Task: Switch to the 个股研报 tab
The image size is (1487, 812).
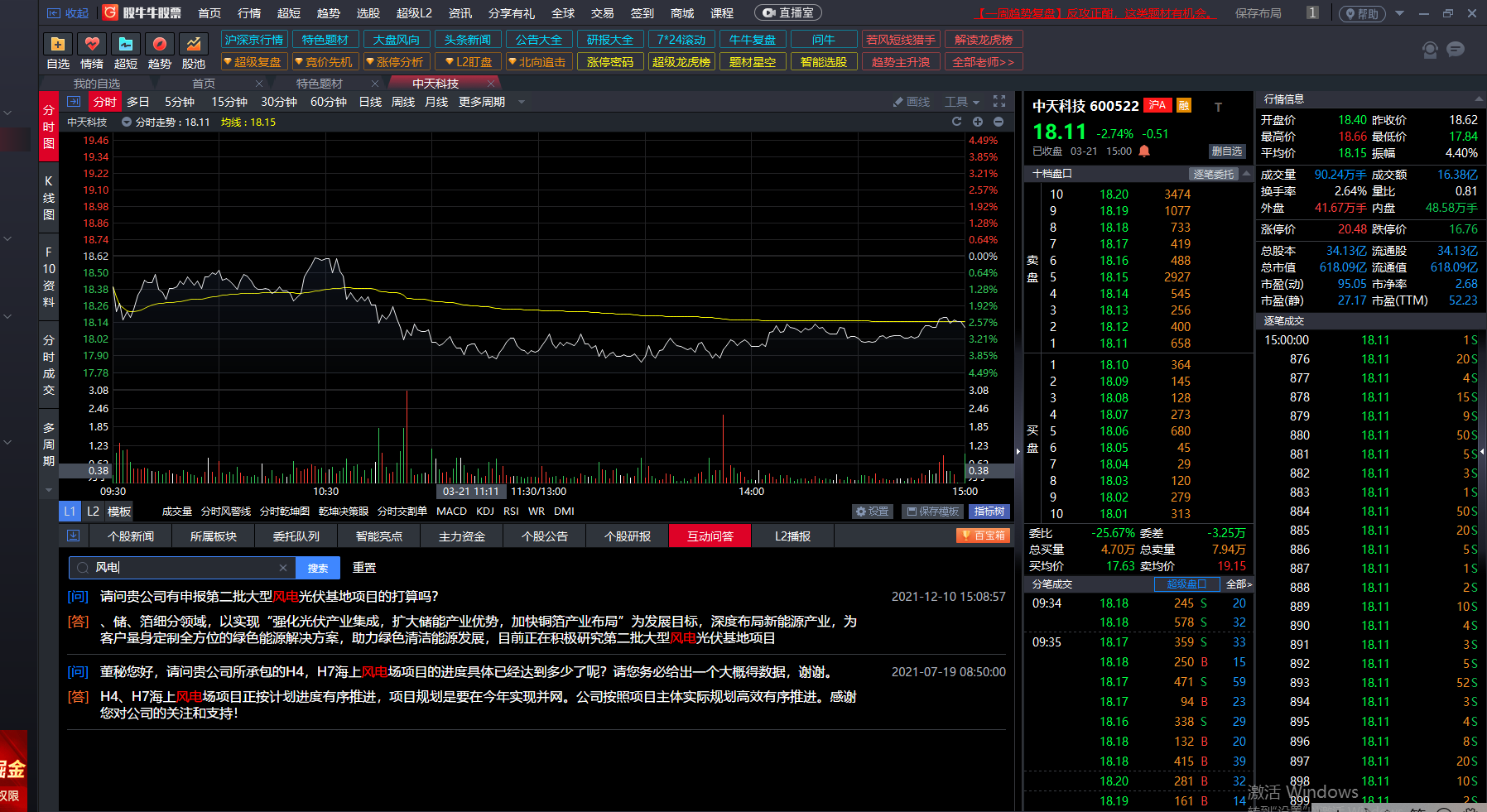Action: coord(628,536)
